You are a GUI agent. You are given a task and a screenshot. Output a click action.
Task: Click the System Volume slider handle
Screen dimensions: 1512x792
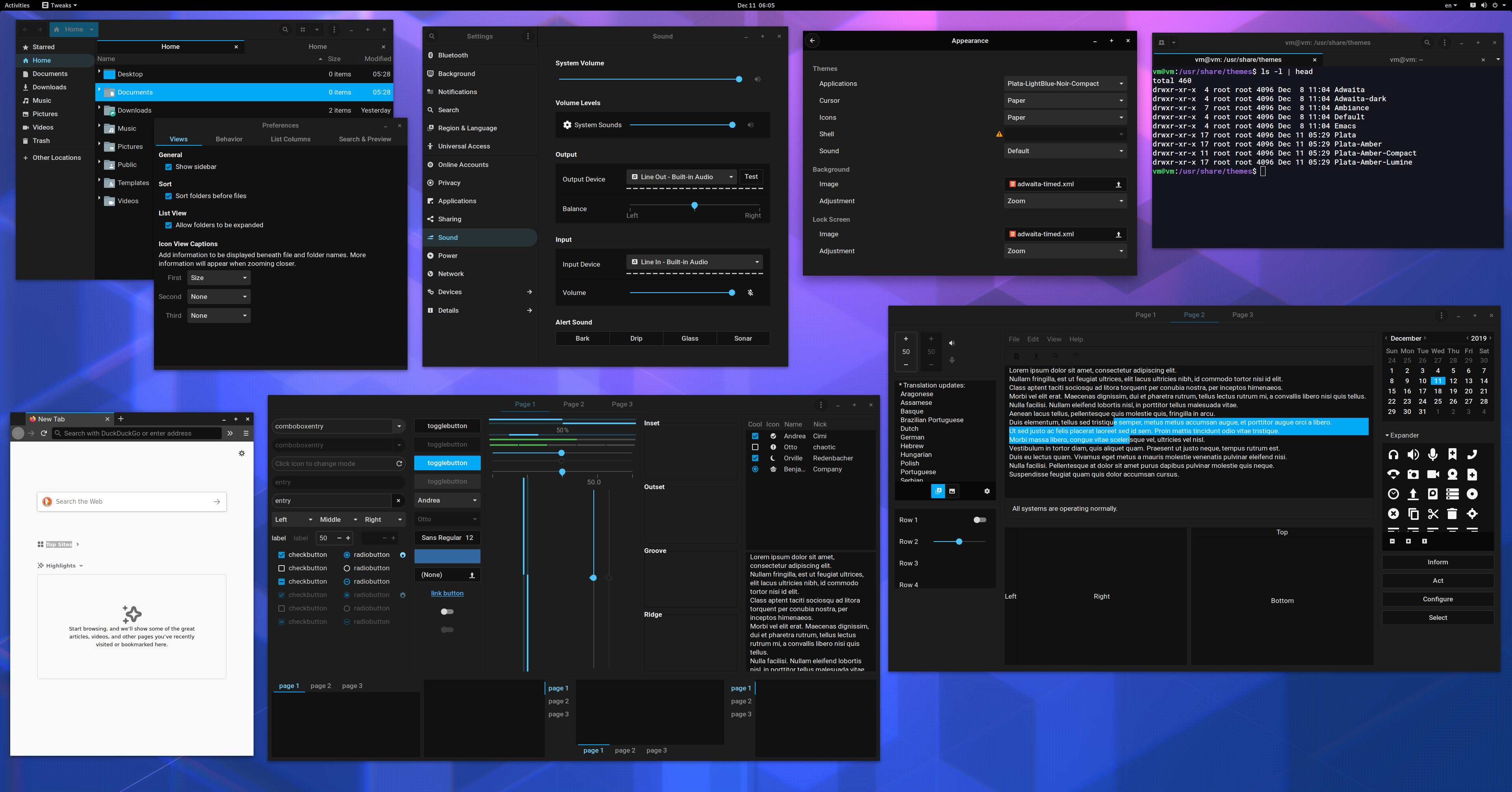(x=739, y=79)
